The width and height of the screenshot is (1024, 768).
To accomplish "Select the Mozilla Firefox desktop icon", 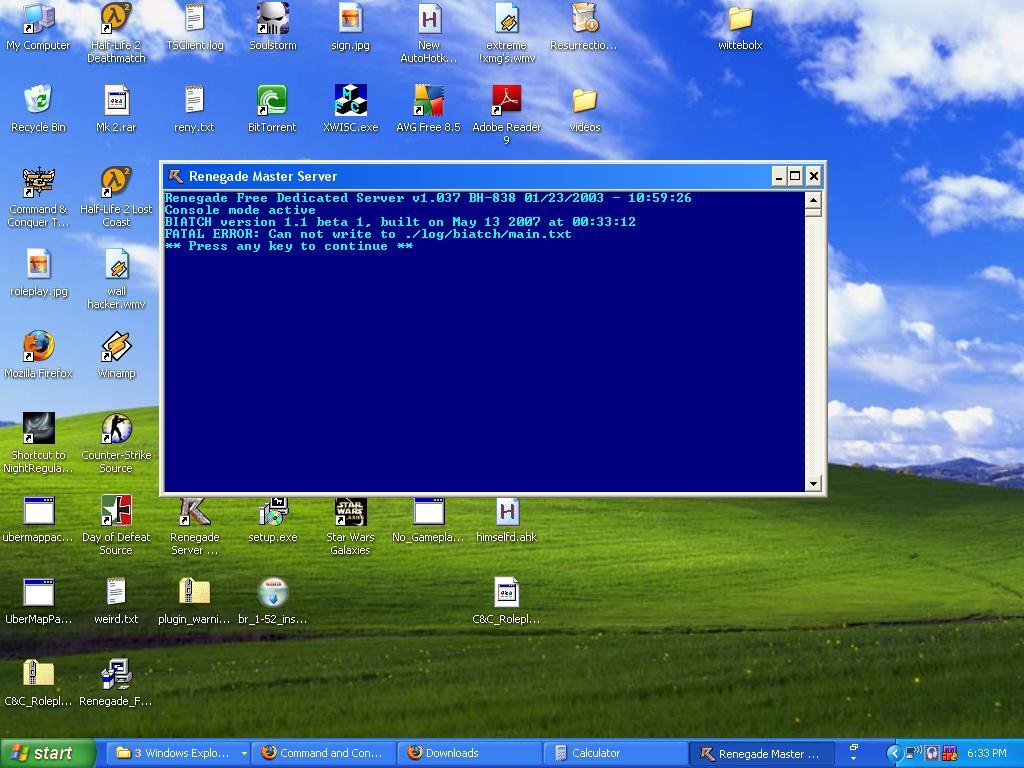I will pos(38,347).
